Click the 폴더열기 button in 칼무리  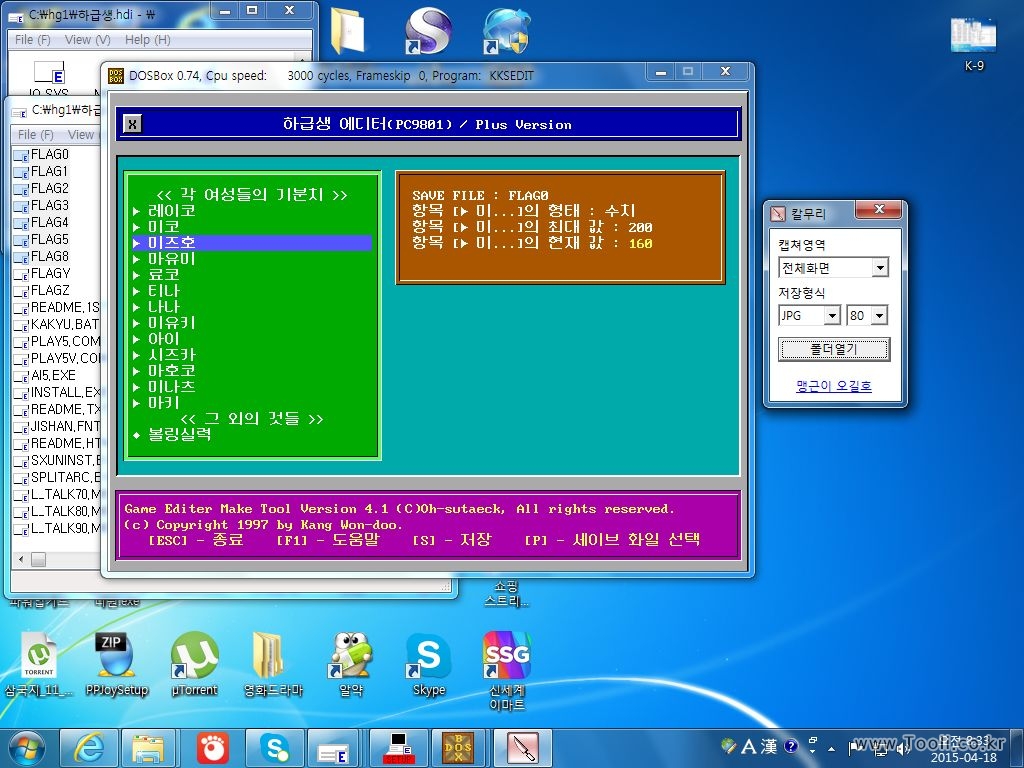[833, 349]
